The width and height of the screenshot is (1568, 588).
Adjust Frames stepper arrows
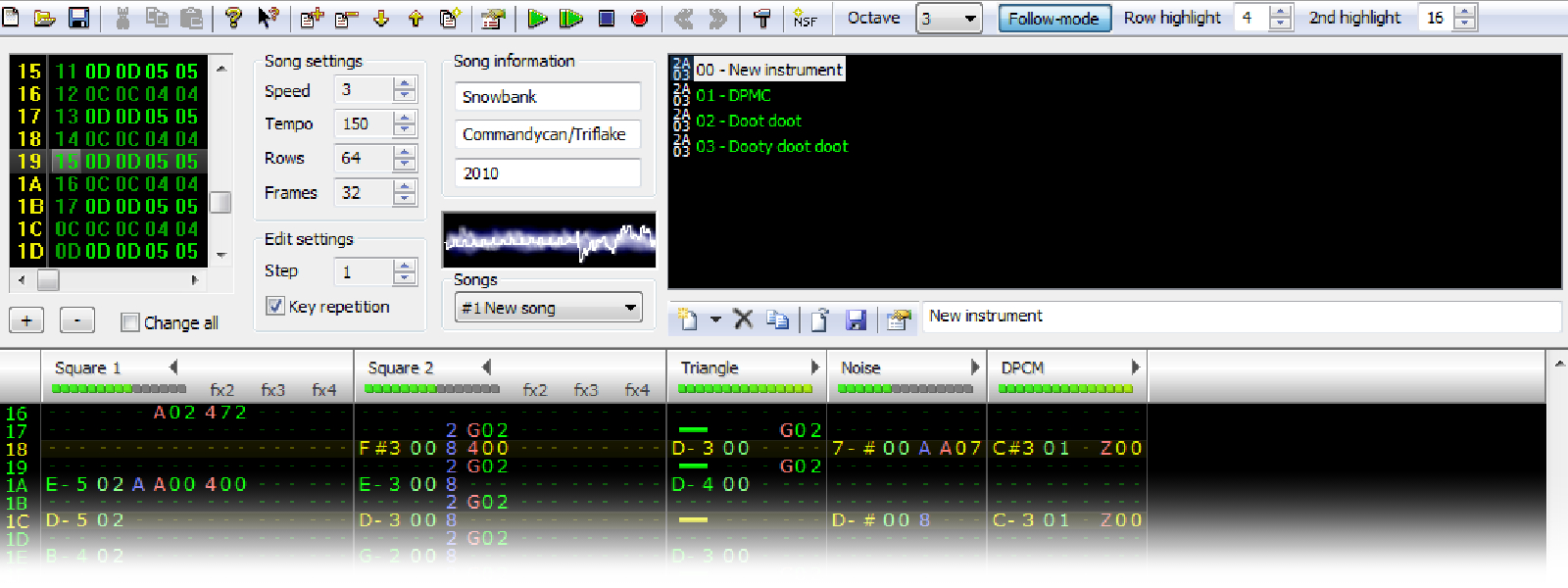(x=404, y=193)
